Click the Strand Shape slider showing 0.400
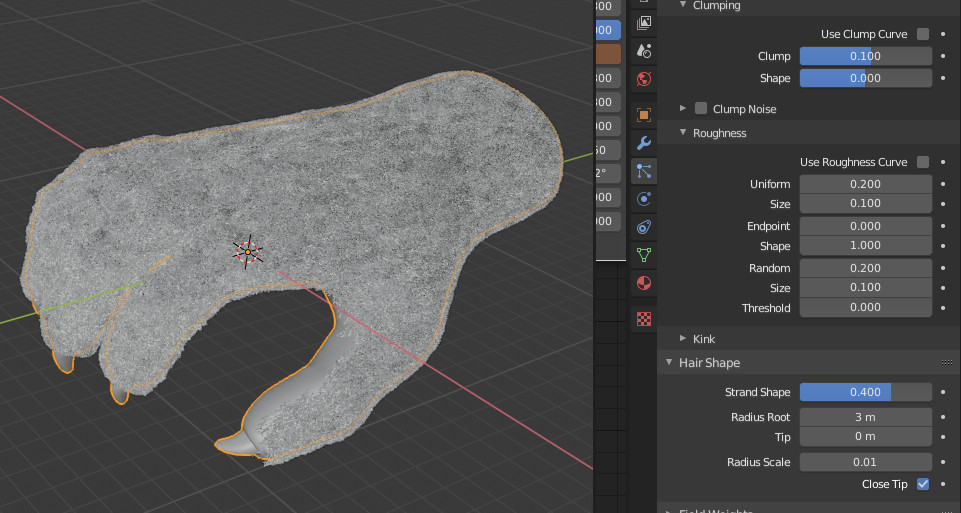The image size is (961, 513). 865,392
